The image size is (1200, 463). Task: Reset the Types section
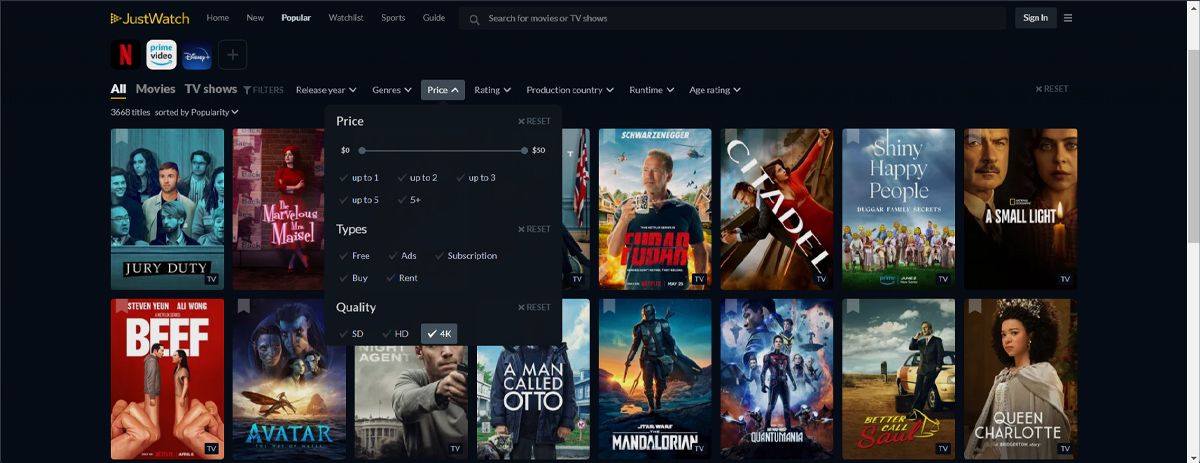(x=534, y=229)
